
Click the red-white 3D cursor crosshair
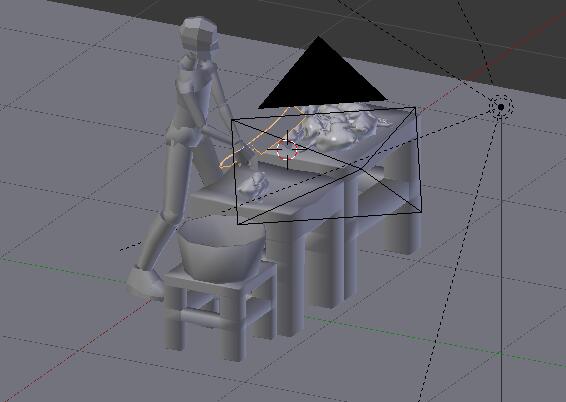click(x=287, y=150)
